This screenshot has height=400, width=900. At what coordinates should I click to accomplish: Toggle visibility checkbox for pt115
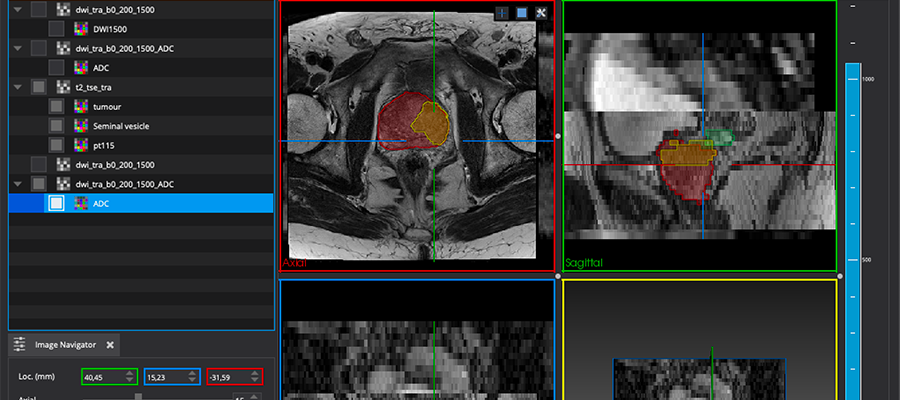coord(56,145)
